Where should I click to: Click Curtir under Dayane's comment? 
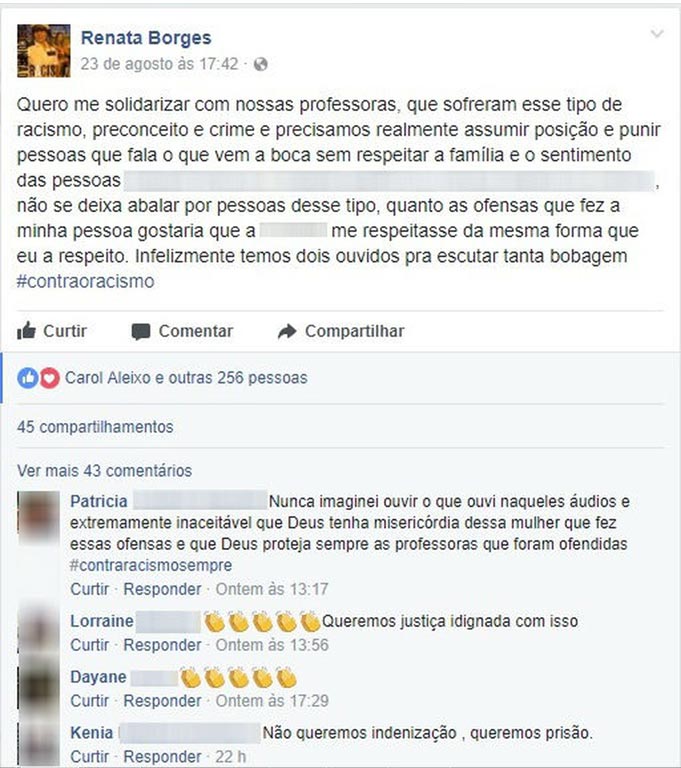90,701
